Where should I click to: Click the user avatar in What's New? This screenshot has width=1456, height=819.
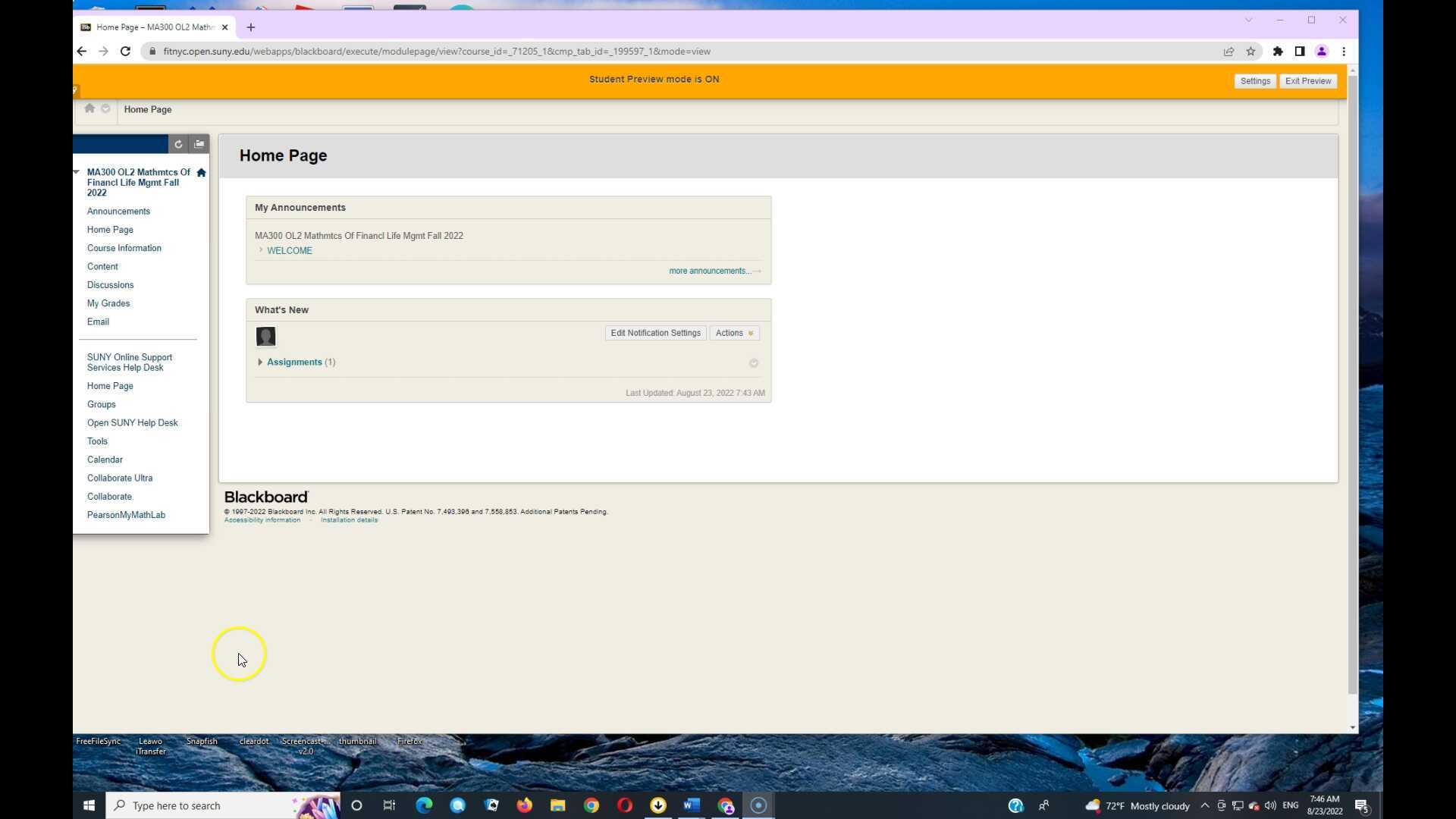(265, 336)
